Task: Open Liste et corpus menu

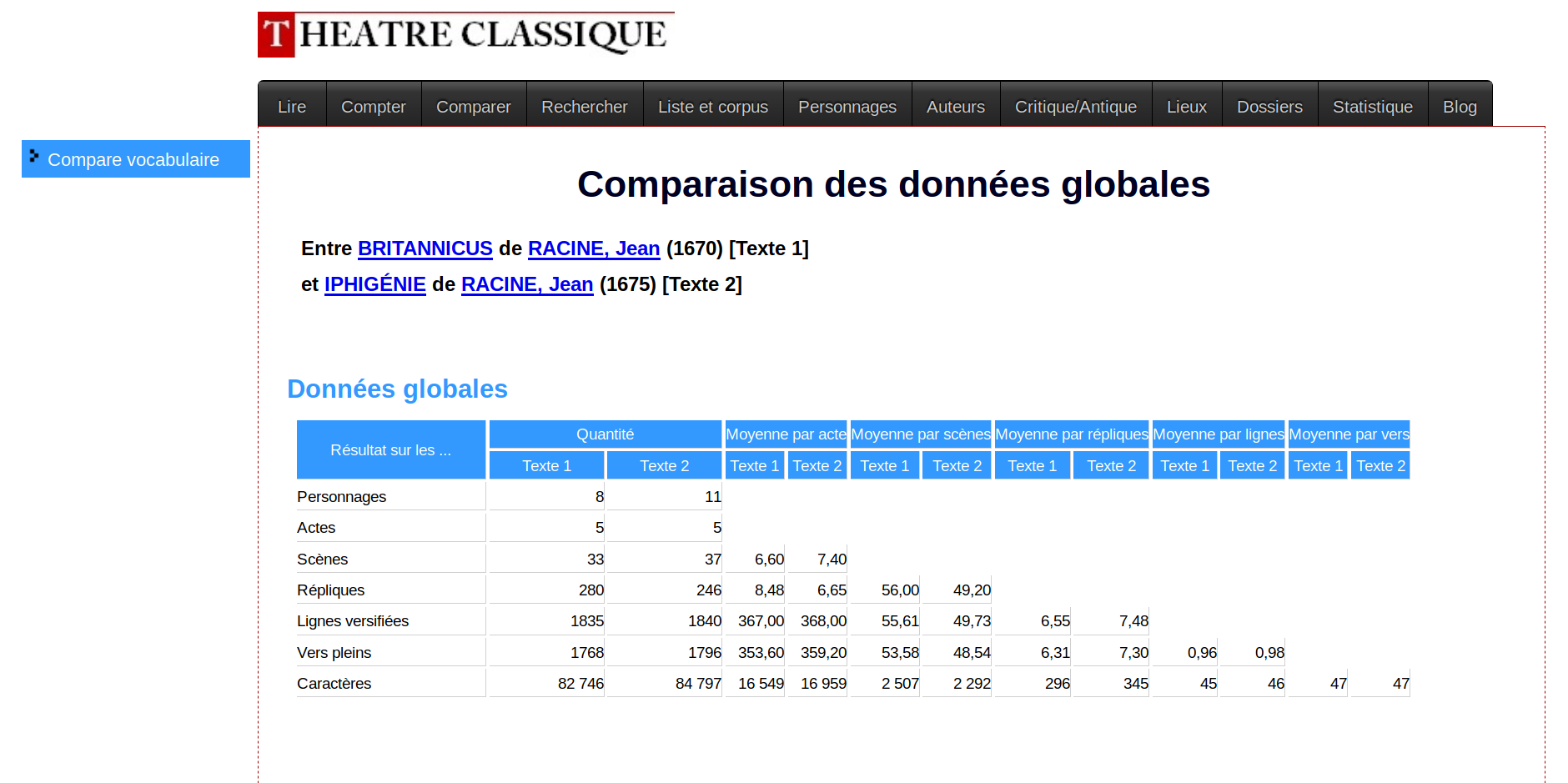Action: (x=713, y=107)
